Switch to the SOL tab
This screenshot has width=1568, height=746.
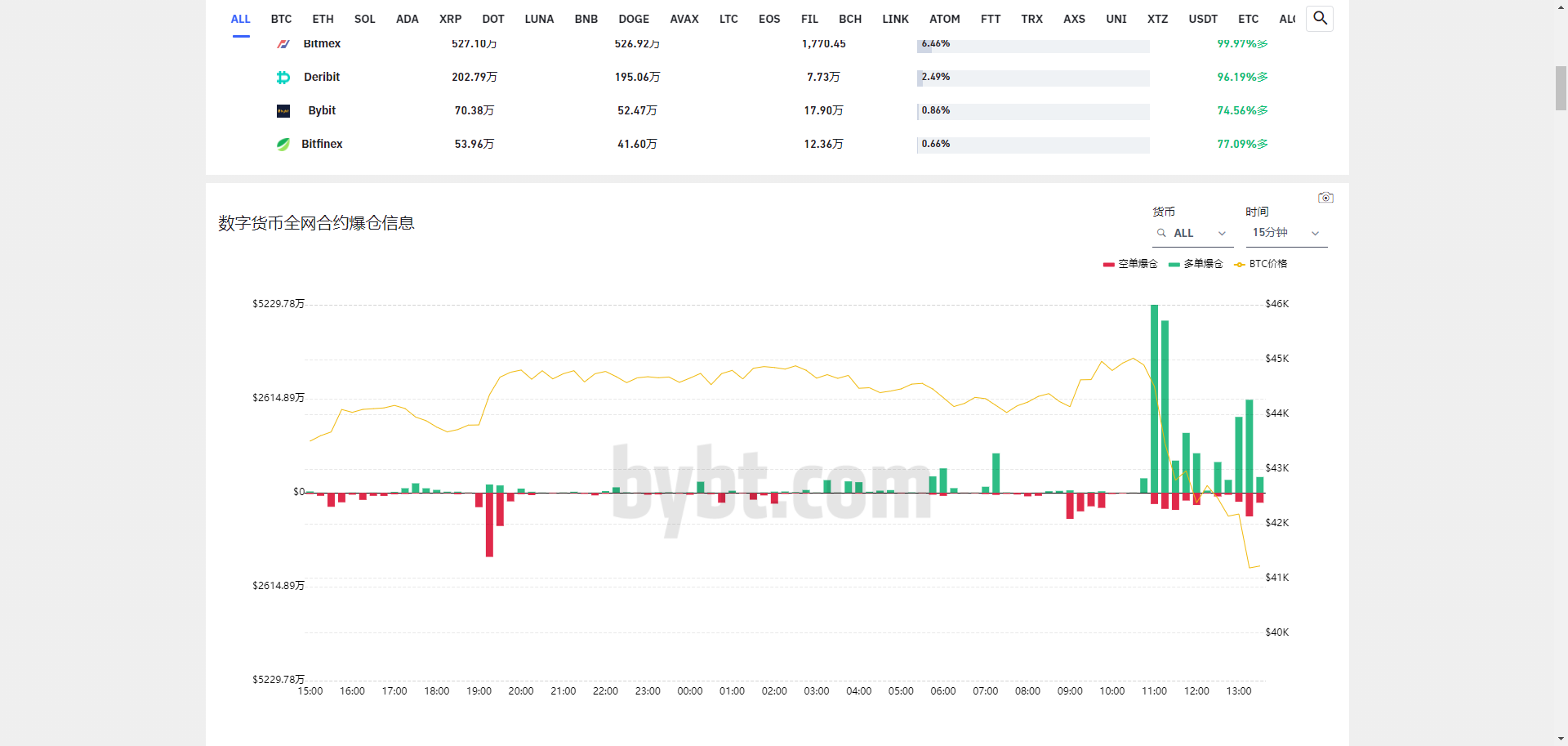pyautogui.click(x=364, y=19)
